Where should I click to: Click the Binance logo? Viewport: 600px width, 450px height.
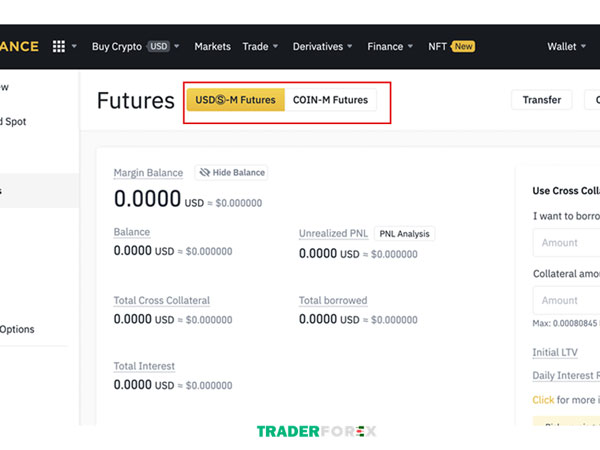pos(19,47)
